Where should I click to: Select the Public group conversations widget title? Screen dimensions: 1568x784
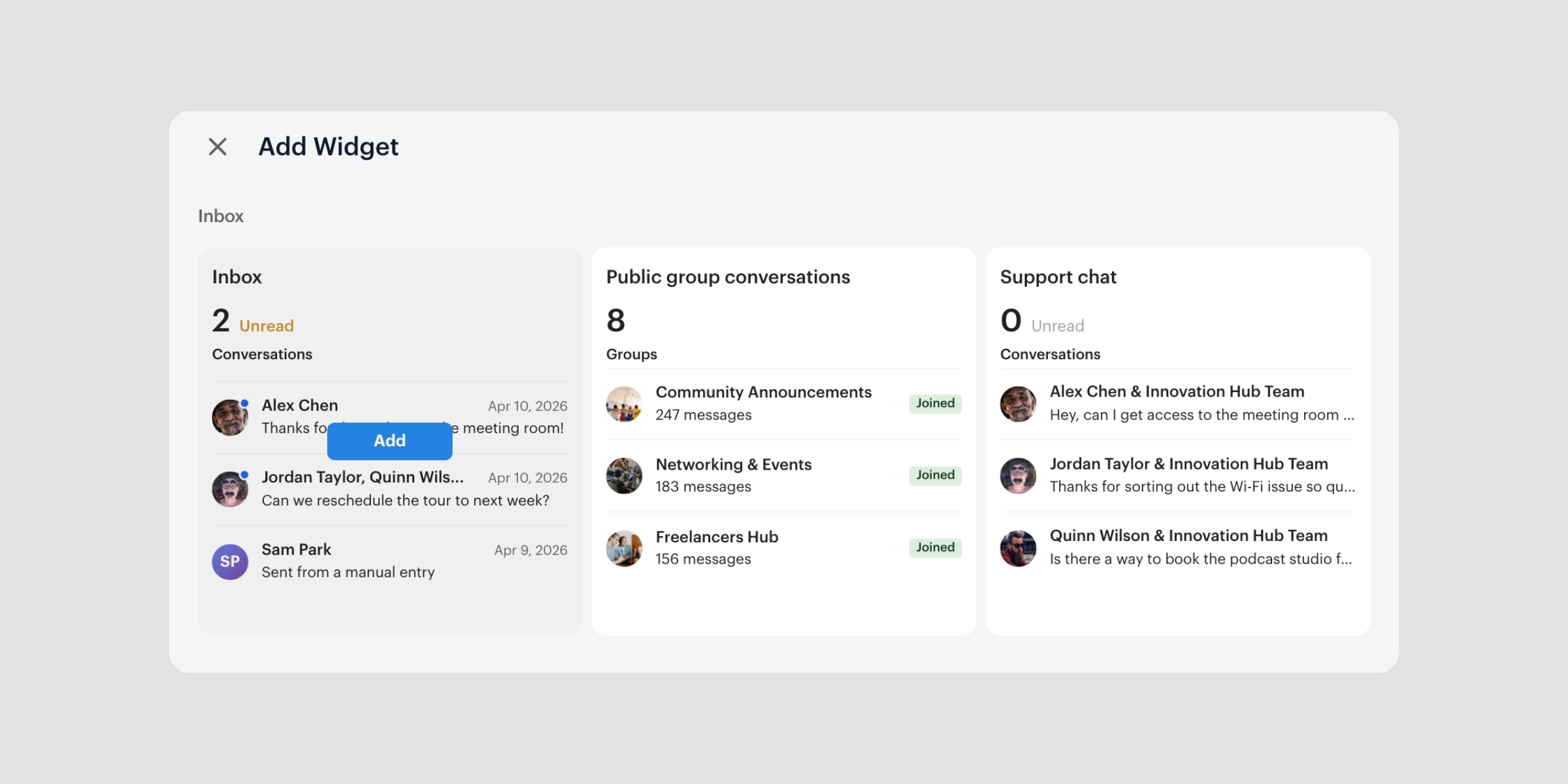pyautogui.click(x=728, y=277)
